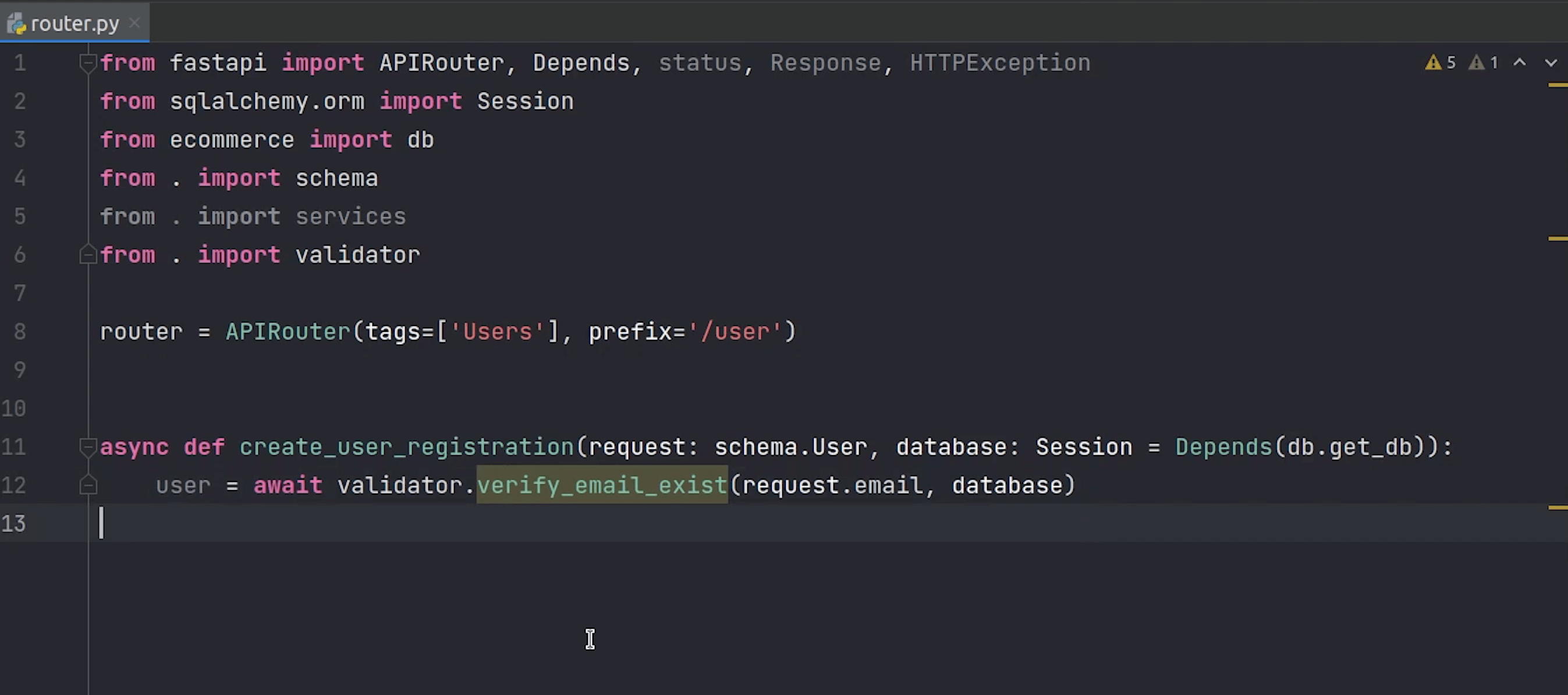Click the middle warning stripe mark in scrollbar
This screenshot has width=1568, height=695.
(x=1558, y=239)
